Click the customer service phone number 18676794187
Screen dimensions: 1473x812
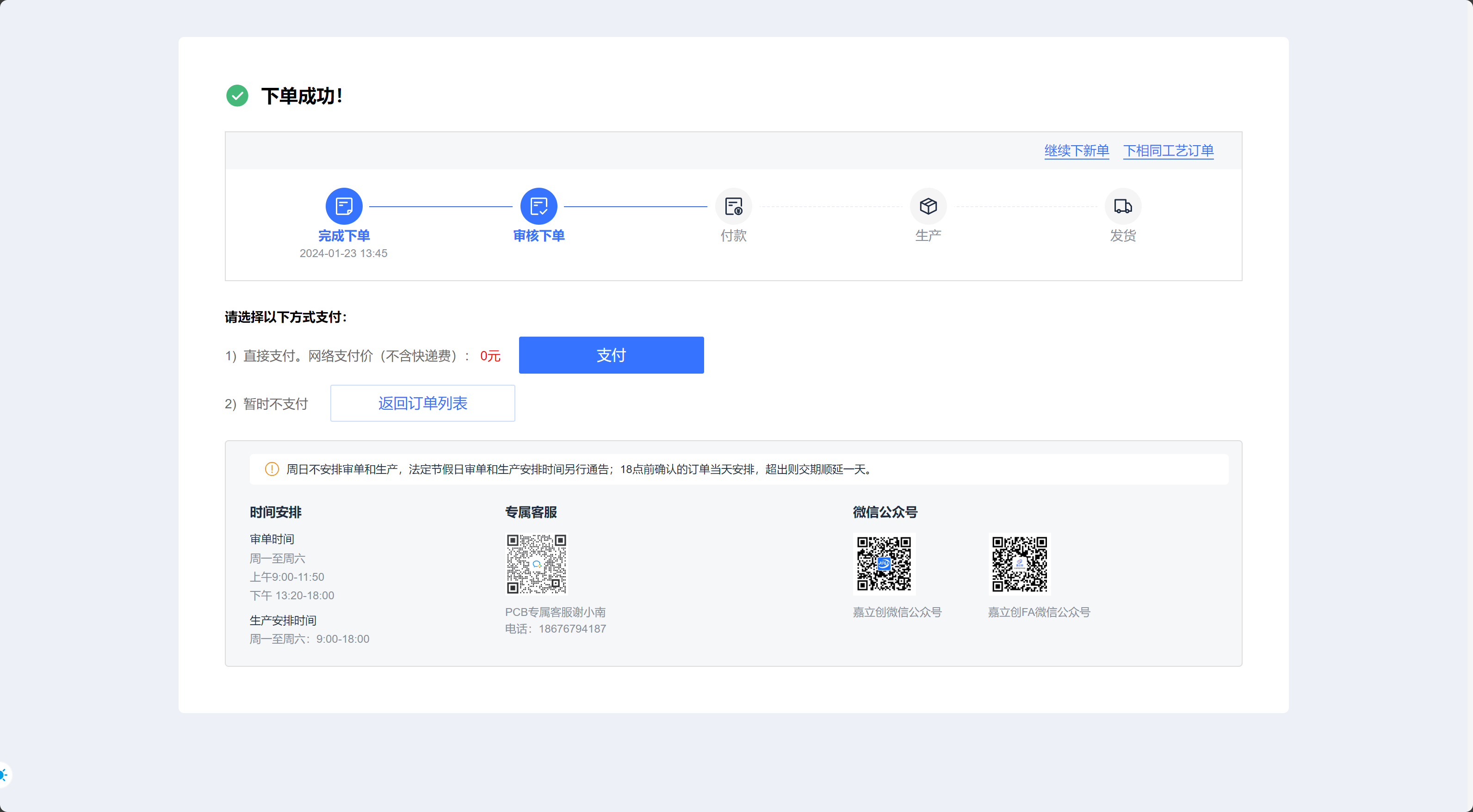(572, 628)
